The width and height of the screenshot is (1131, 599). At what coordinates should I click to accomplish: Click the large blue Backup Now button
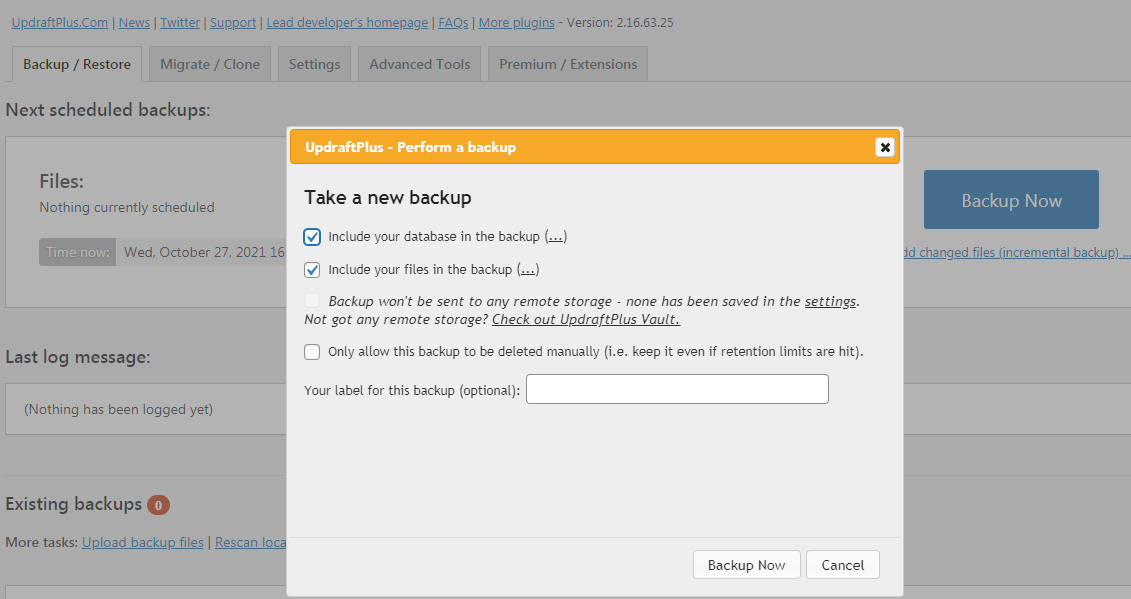pyautogui.click(x=1011, y=200)
